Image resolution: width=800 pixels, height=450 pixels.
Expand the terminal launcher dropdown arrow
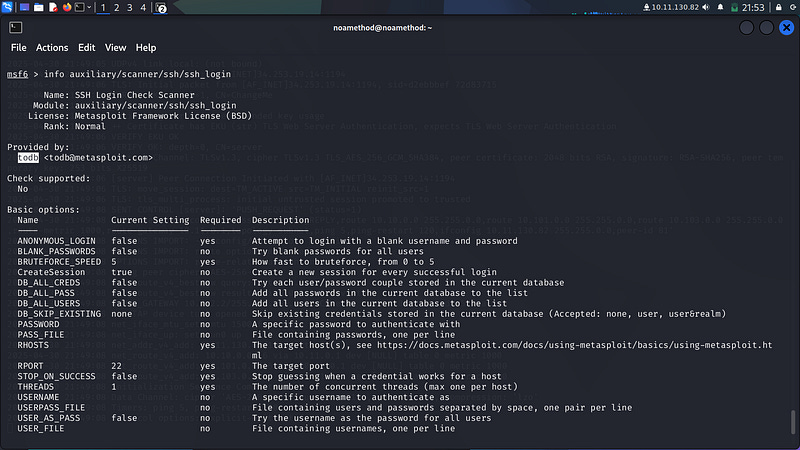pyautogui.click(x=89, y=7)
